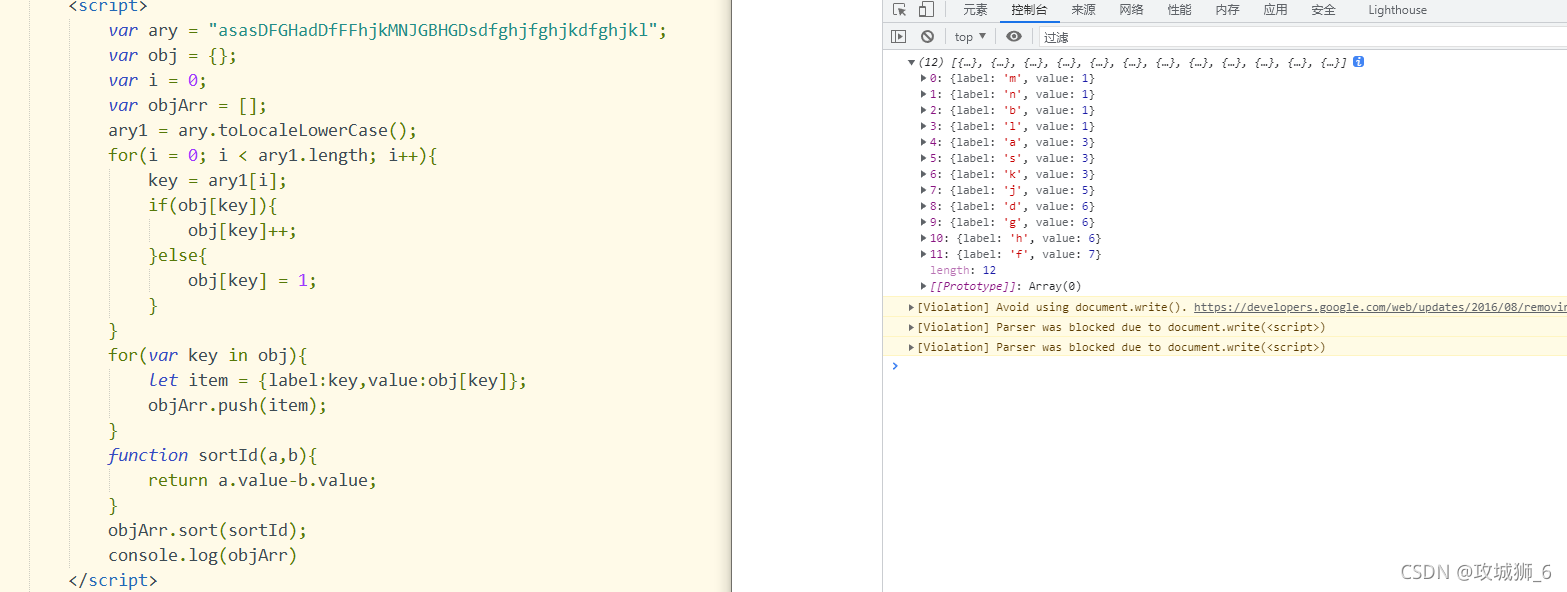This screenshot has height=592, width=1567.
Task: Focus the 过滤 filter input
Action: click(x=1302, y=37)
